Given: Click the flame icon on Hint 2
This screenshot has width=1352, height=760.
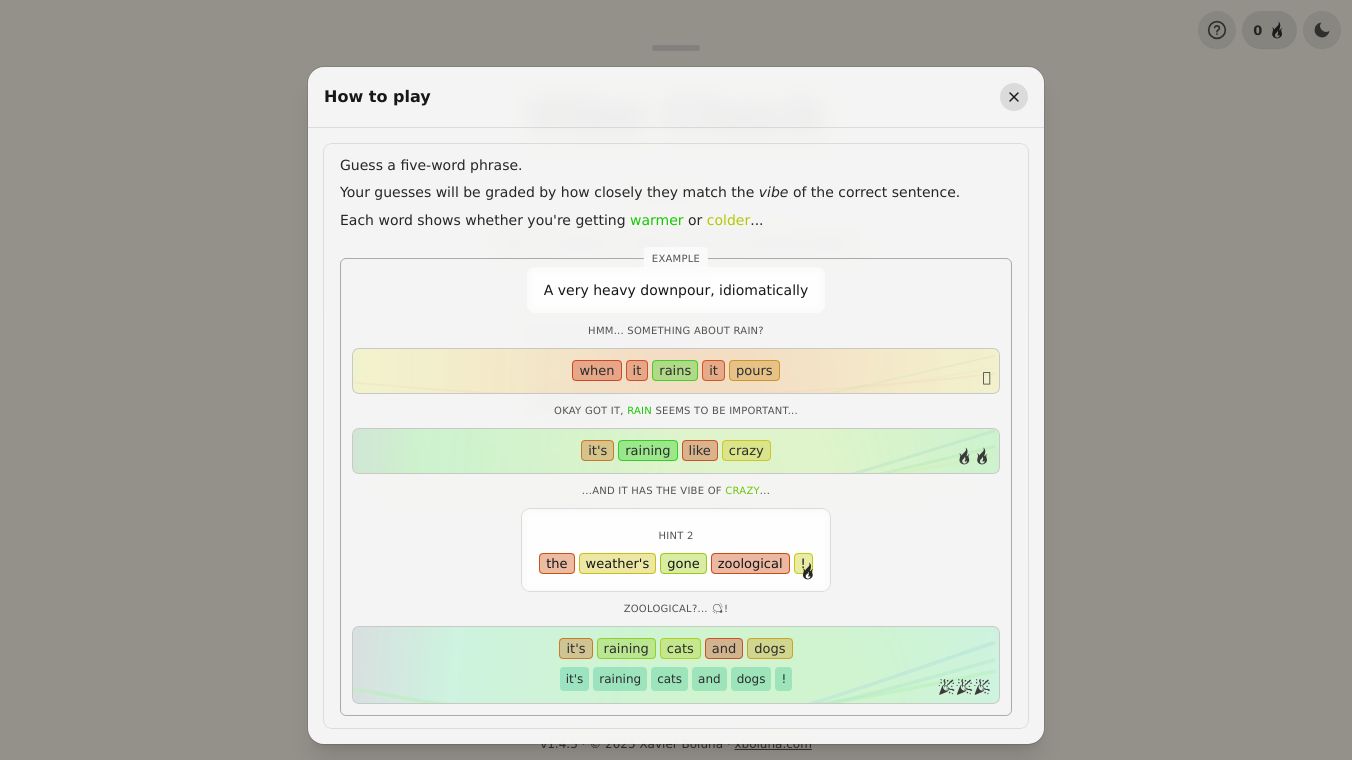Looking at the screenshot, I should tap(807, 572).
